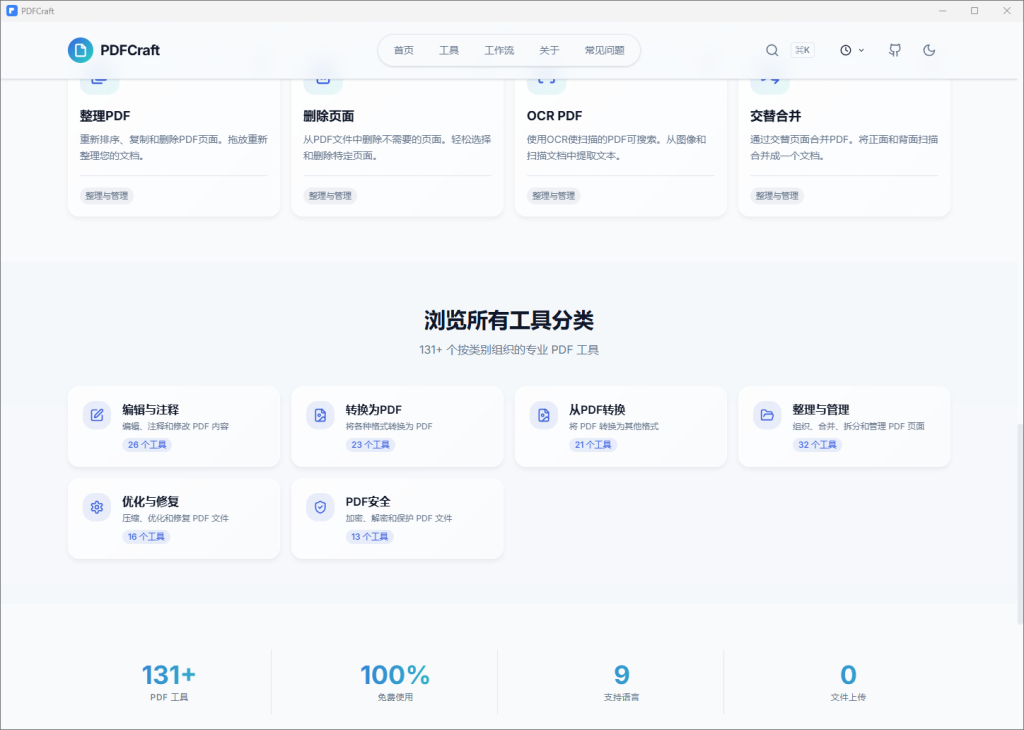Open the 交替合并 tool card title
Screen dimensions: 1024x730
coord(775,116)
